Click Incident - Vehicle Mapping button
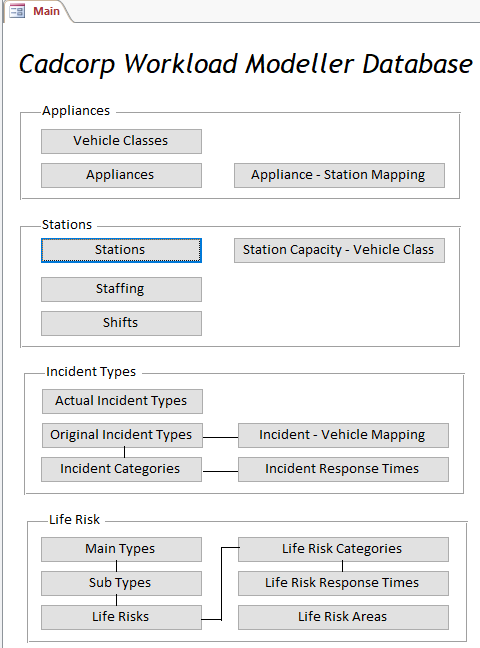The height and width of the screenshot is (648, 480). (343, 435)
